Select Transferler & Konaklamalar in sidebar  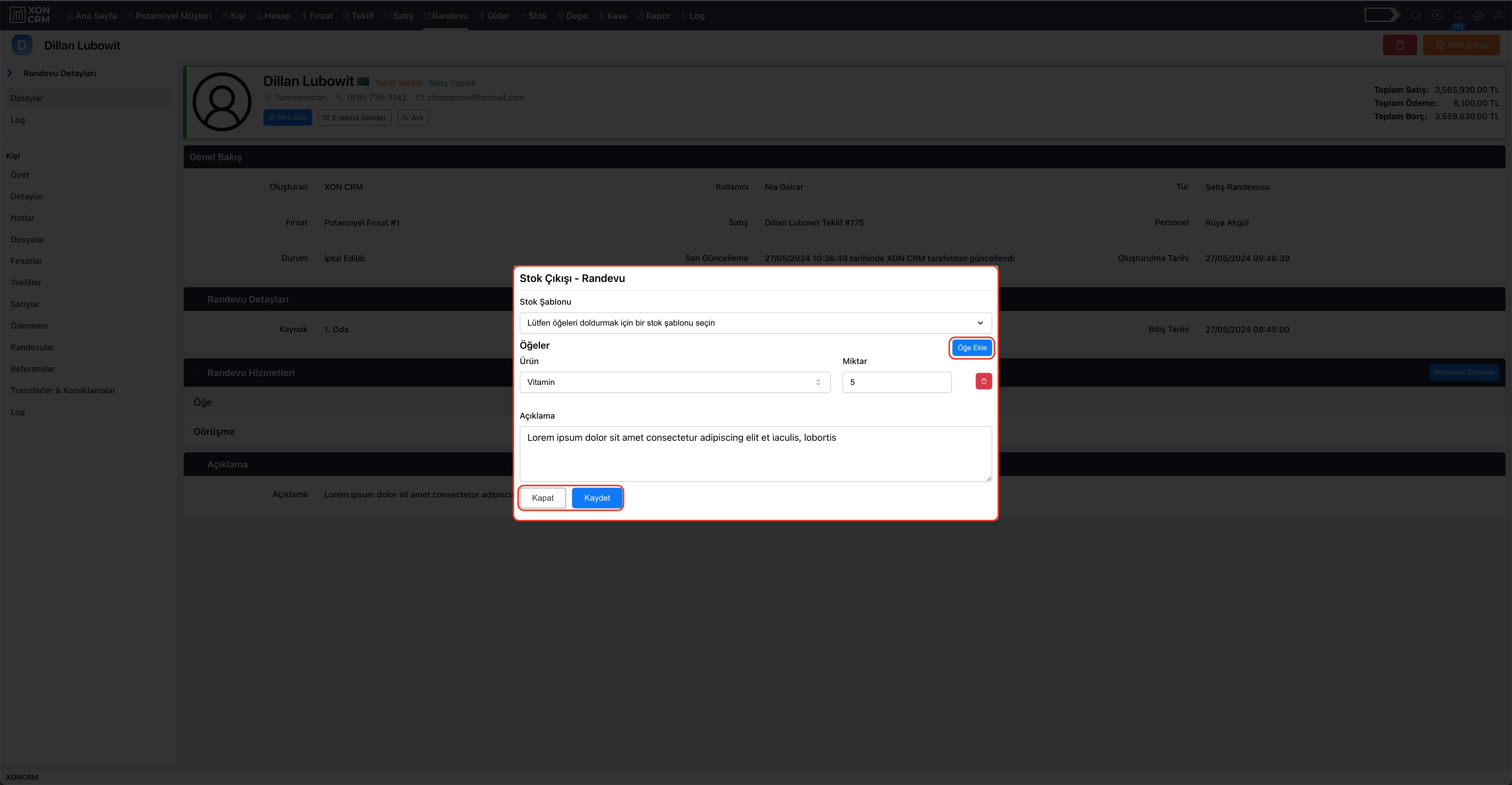point(63,391)
